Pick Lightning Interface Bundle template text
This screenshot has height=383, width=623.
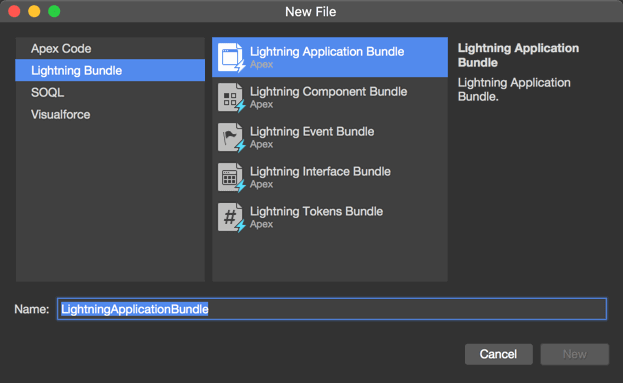[320, 171]
